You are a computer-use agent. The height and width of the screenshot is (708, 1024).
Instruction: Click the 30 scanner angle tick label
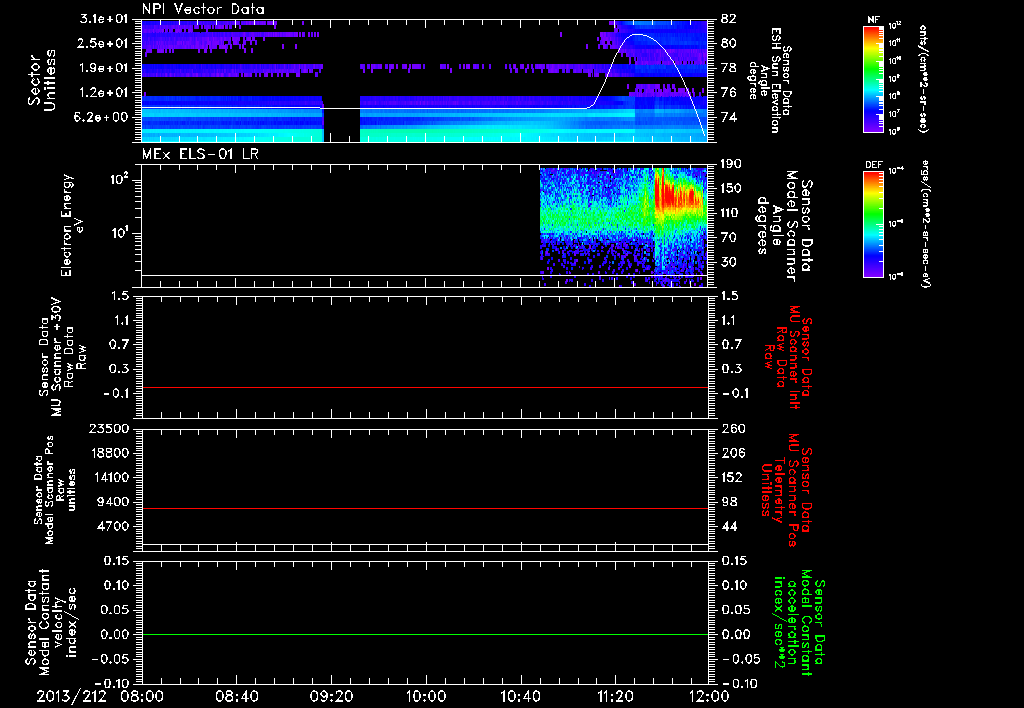click(728, 262)
